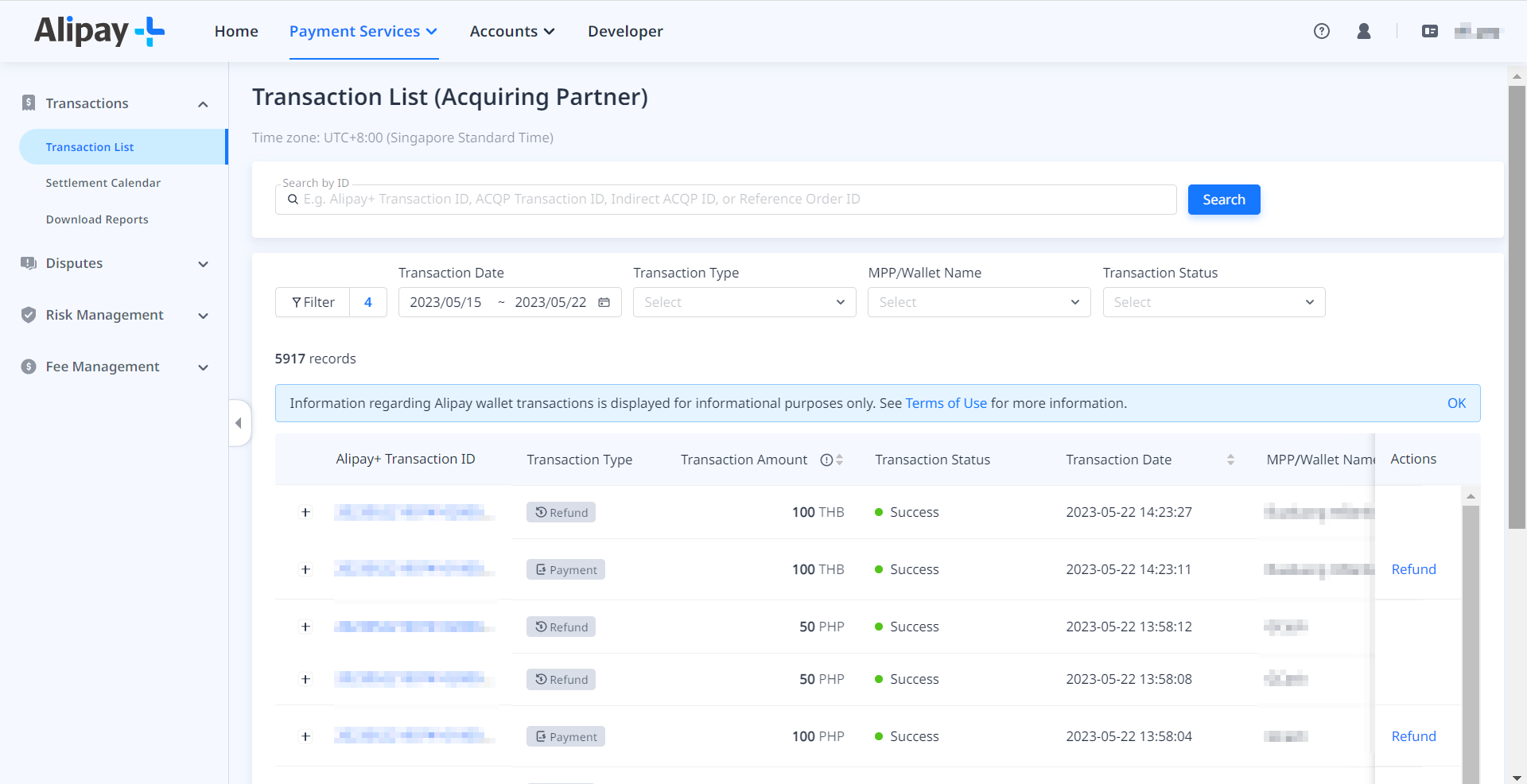The image size is (1527, 784).
Task: Click the Risk Management shield icon
Action: (29, 315)
